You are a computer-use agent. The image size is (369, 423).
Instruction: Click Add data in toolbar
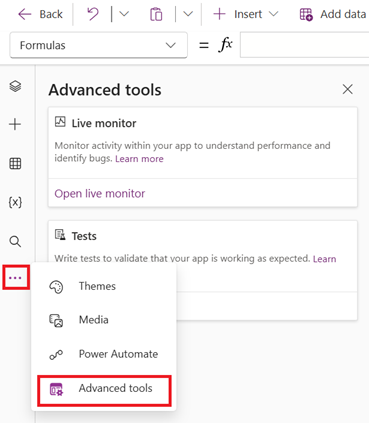pos(333,14)
